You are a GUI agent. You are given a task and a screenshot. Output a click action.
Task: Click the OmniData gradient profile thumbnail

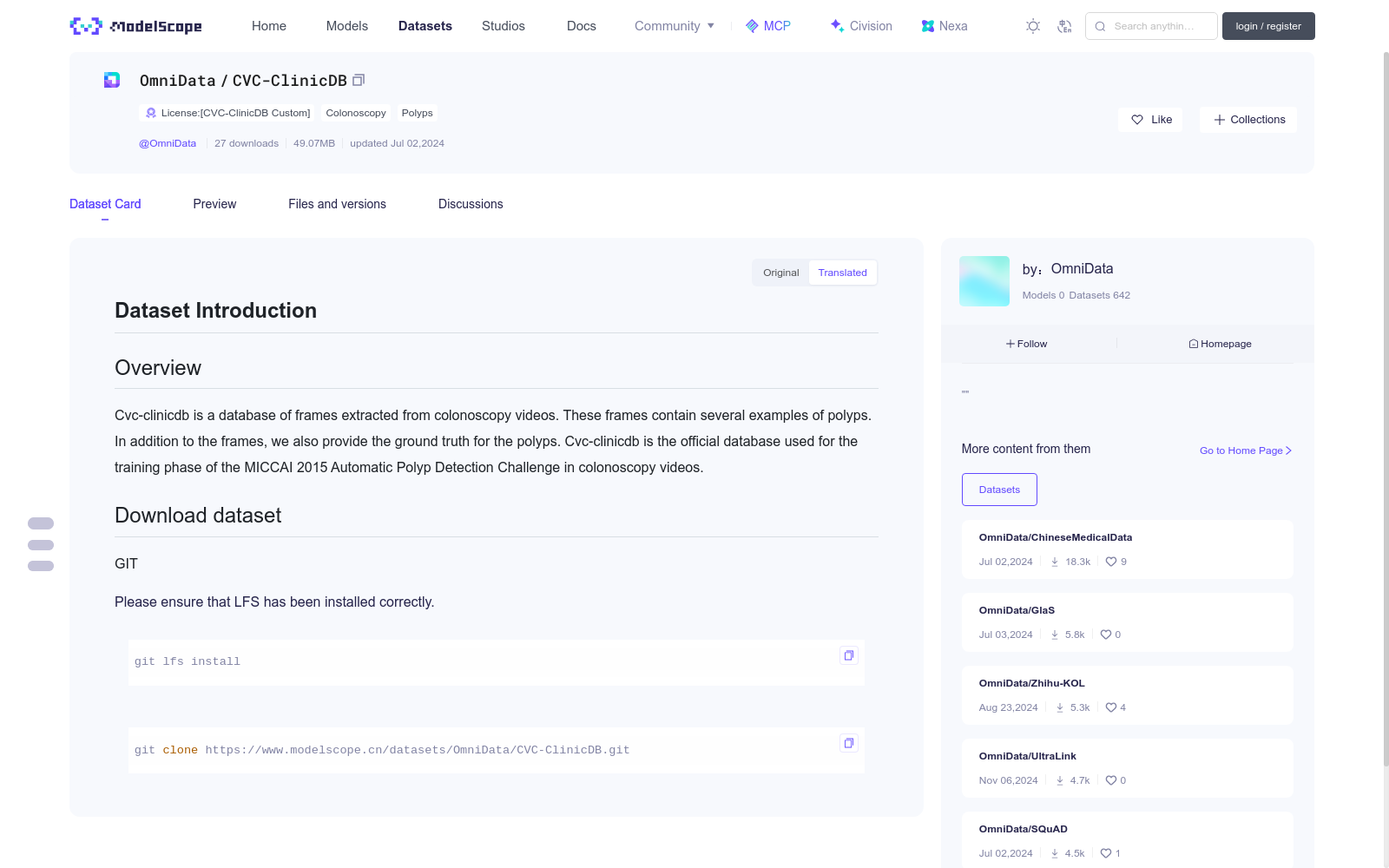point(984,281)
